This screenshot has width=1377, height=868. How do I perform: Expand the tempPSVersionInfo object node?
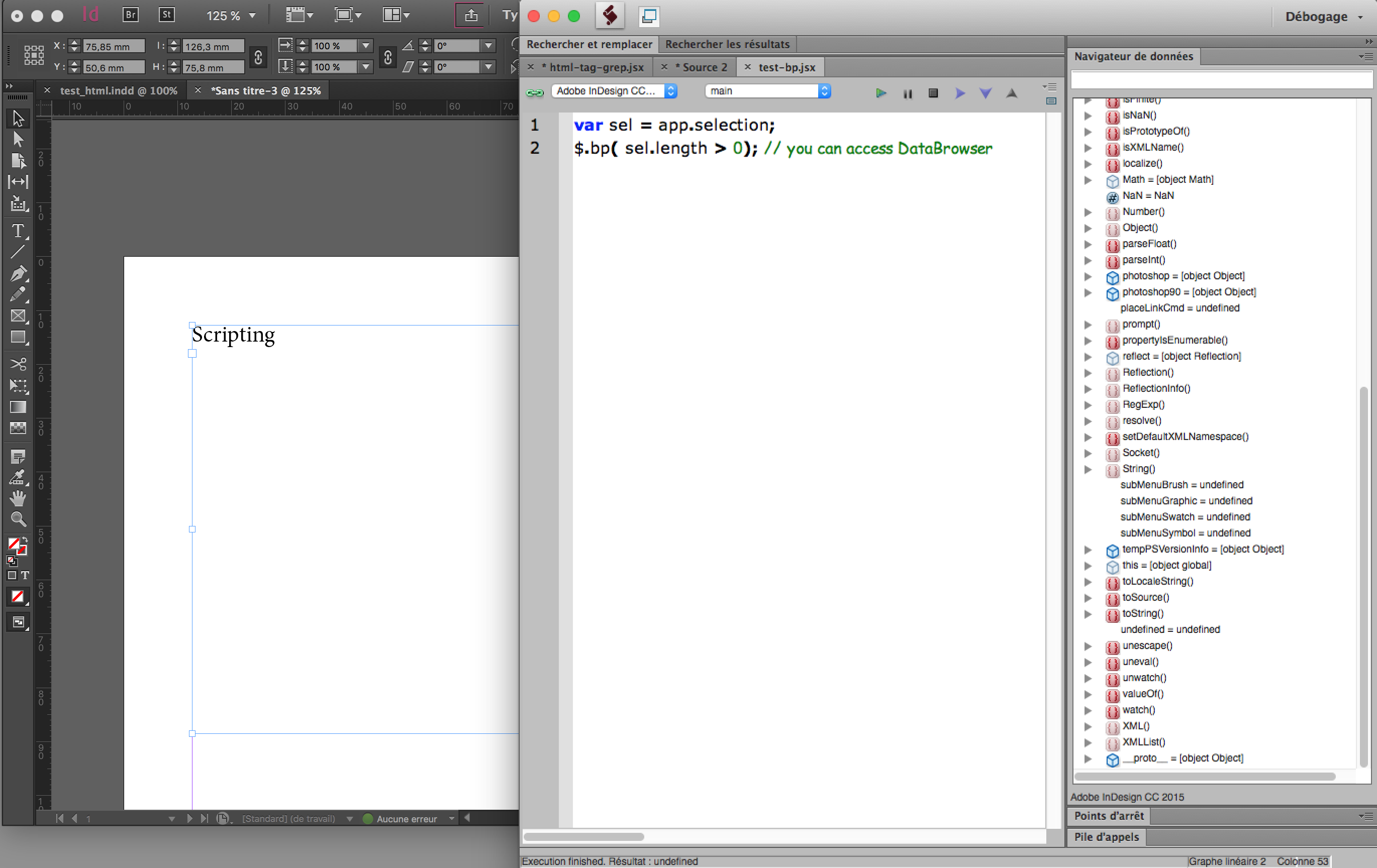click(x=1088, y=550)
